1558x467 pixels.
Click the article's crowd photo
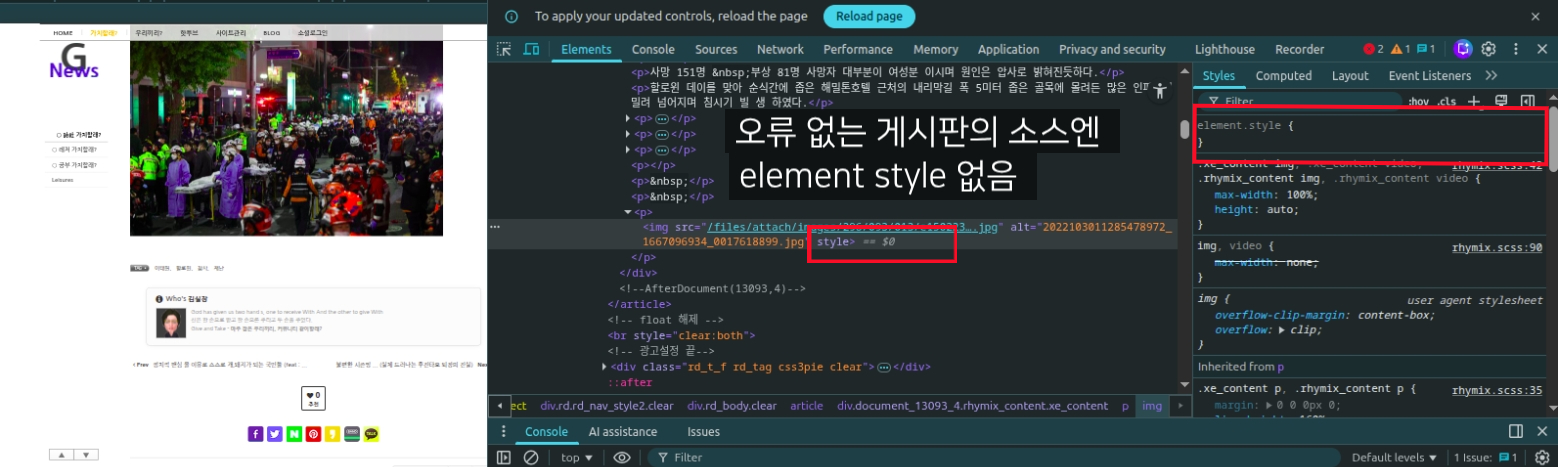286,138
